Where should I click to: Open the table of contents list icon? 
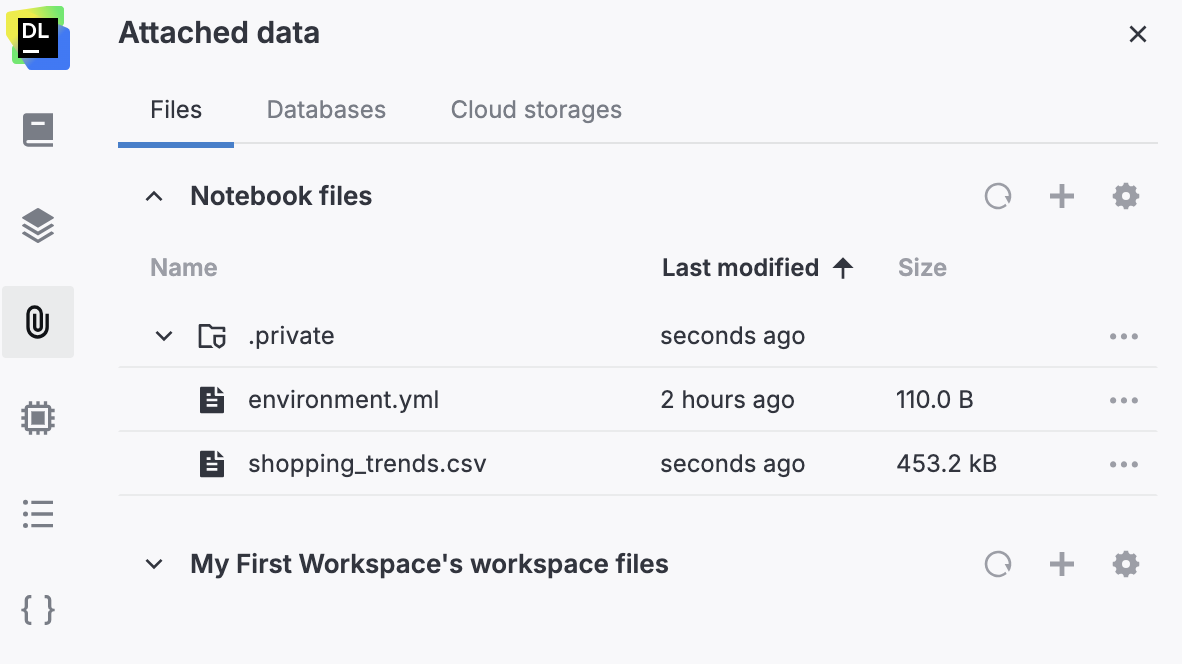point(38,513)
